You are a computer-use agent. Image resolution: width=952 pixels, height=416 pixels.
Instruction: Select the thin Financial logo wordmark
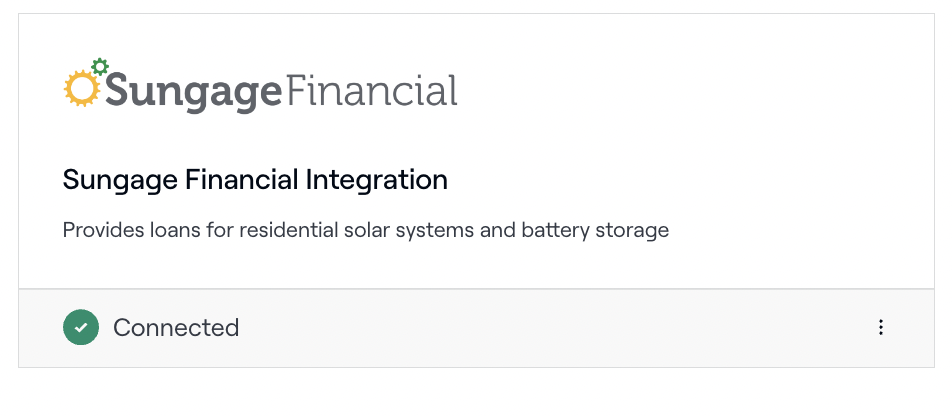[x=370, y=90]
